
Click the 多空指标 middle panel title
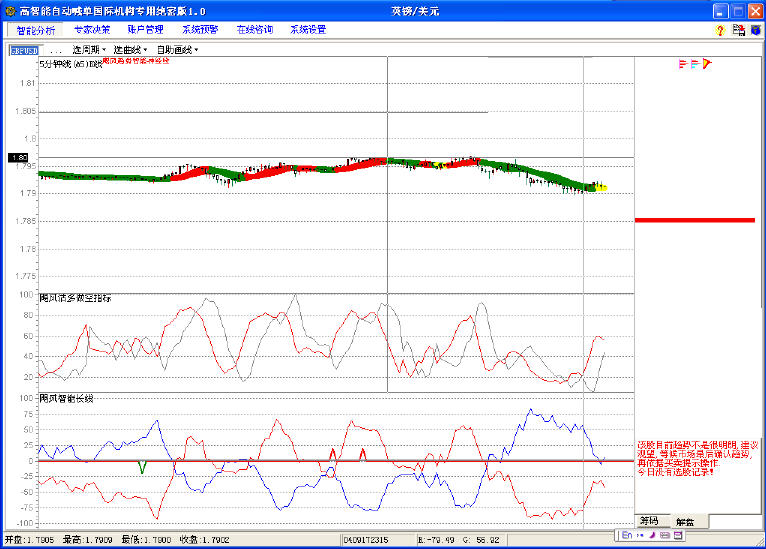(x=75, y=298)
